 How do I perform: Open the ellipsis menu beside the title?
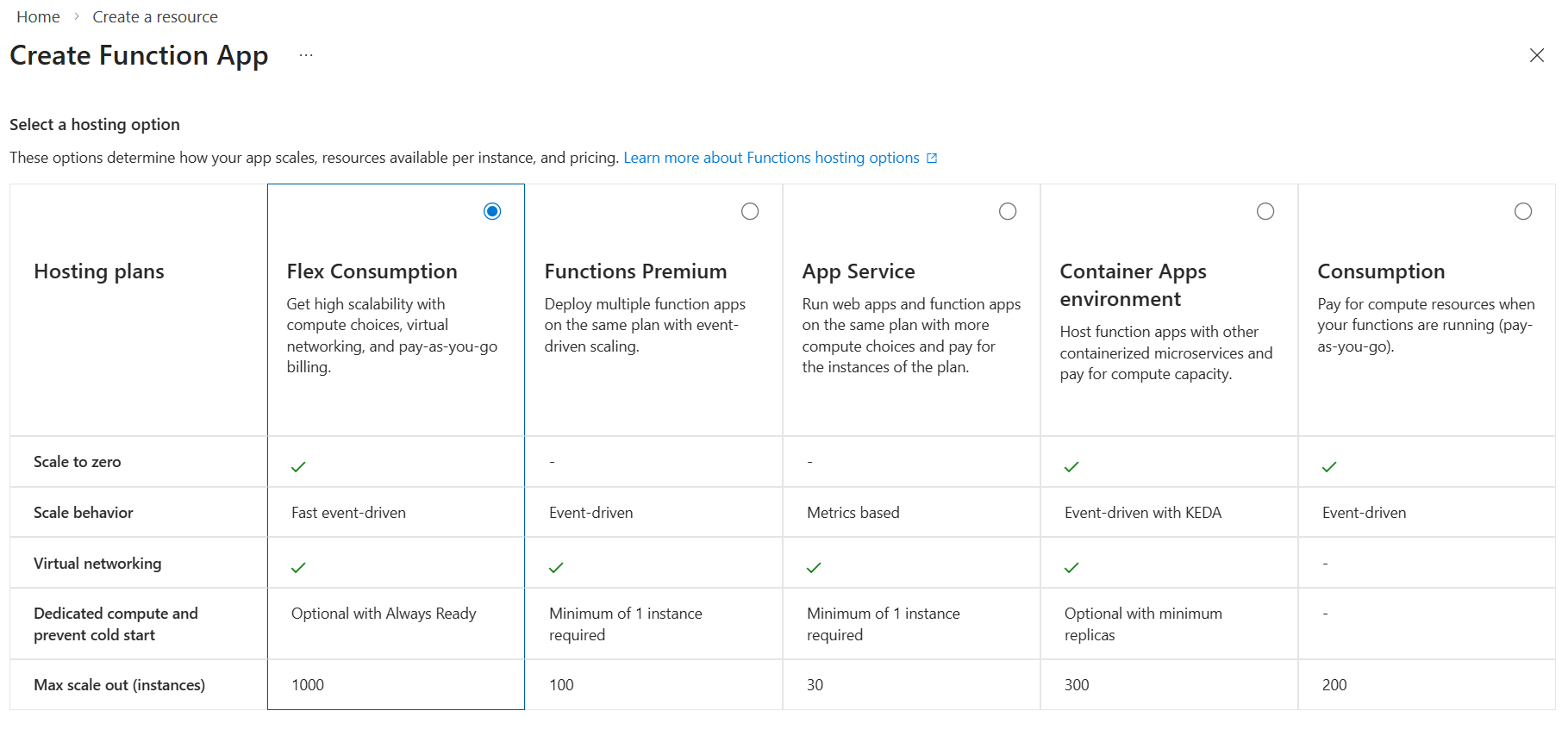tap(306, 55)
